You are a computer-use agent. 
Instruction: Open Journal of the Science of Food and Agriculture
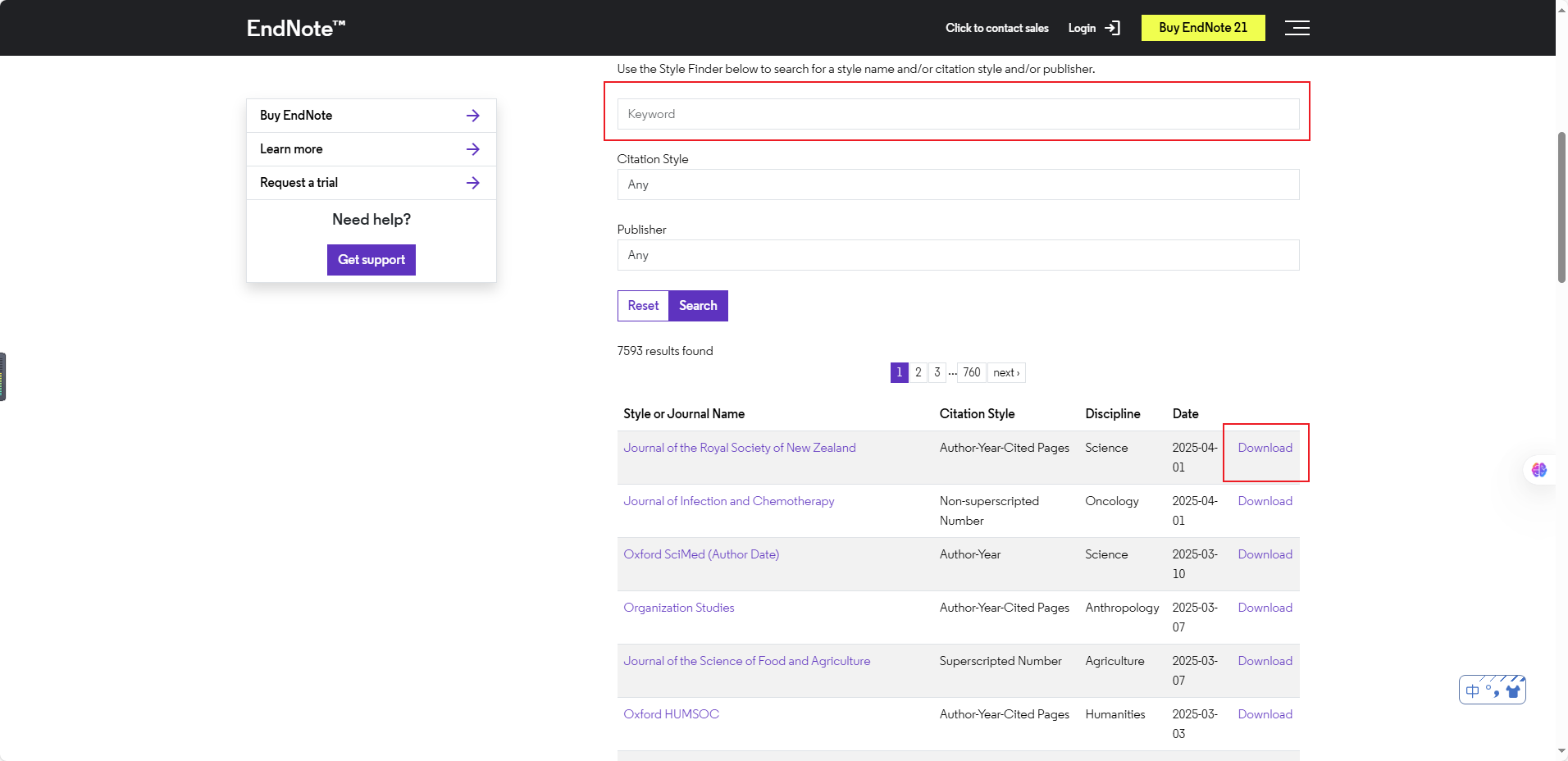pyautogui.click(x=747, y=661)
